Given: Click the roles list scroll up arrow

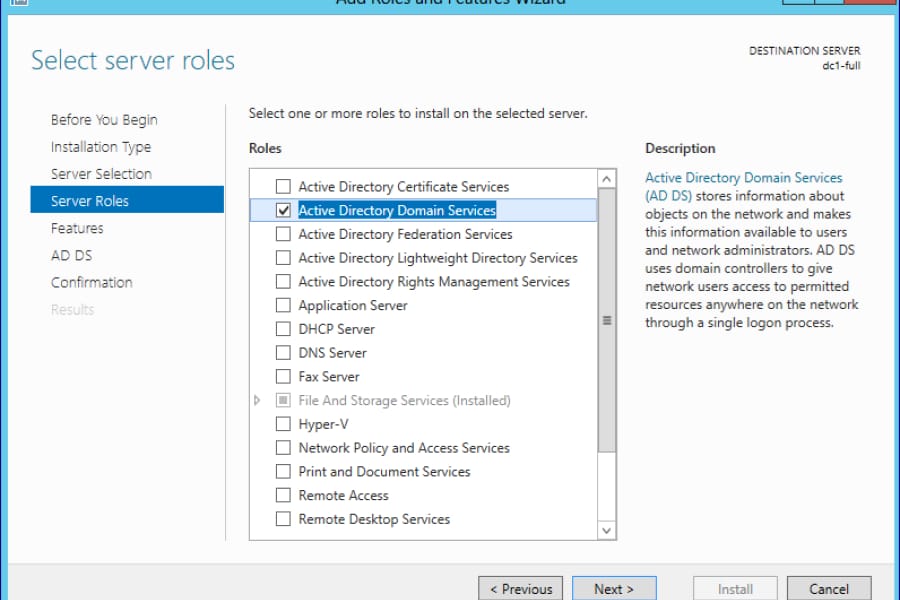Looking at the screenshot, I should (x=606, y=179).
